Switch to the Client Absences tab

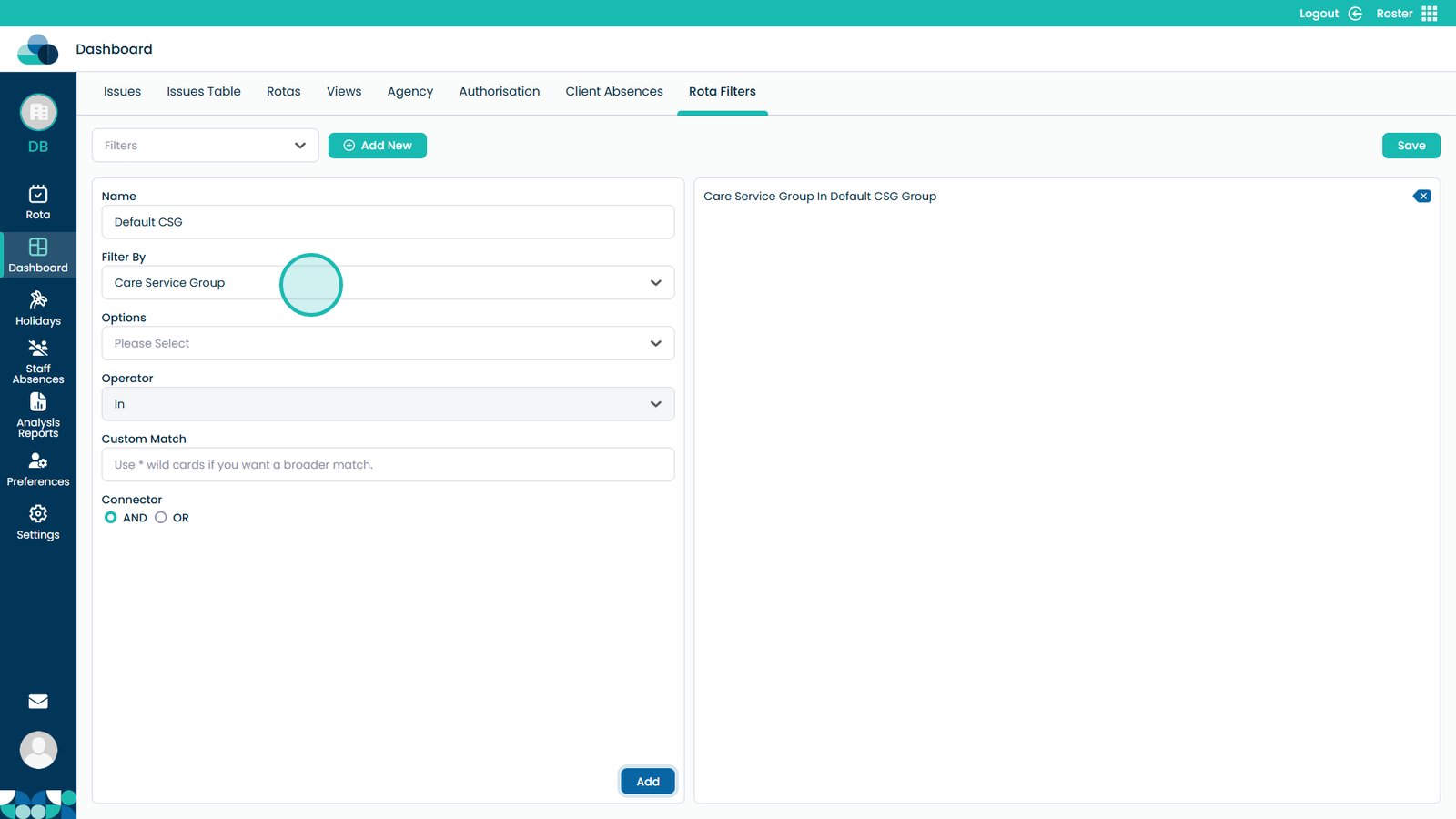[614, 92]
